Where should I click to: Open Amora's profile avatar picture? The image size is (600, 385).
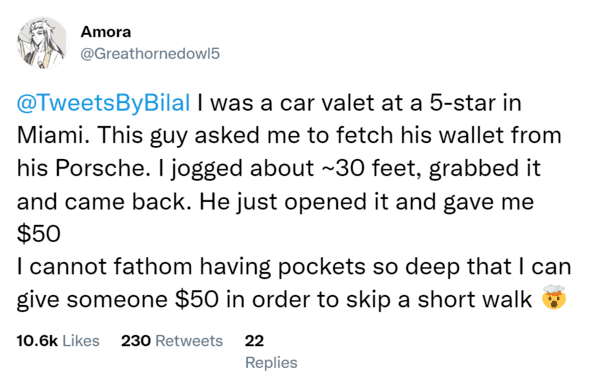click(x=42, y=43)
